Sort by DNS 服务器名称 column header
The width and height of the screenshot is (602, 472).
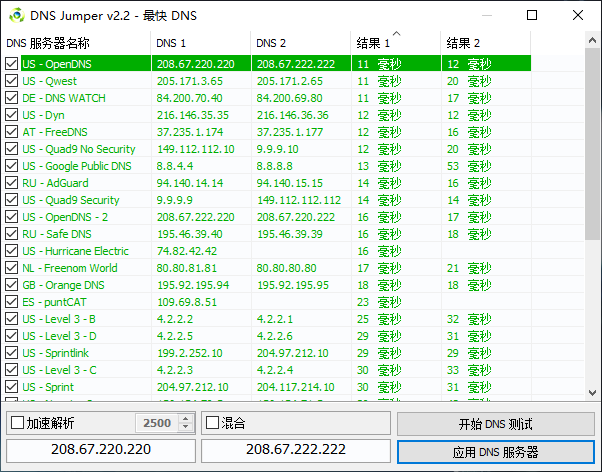(76, 43)
